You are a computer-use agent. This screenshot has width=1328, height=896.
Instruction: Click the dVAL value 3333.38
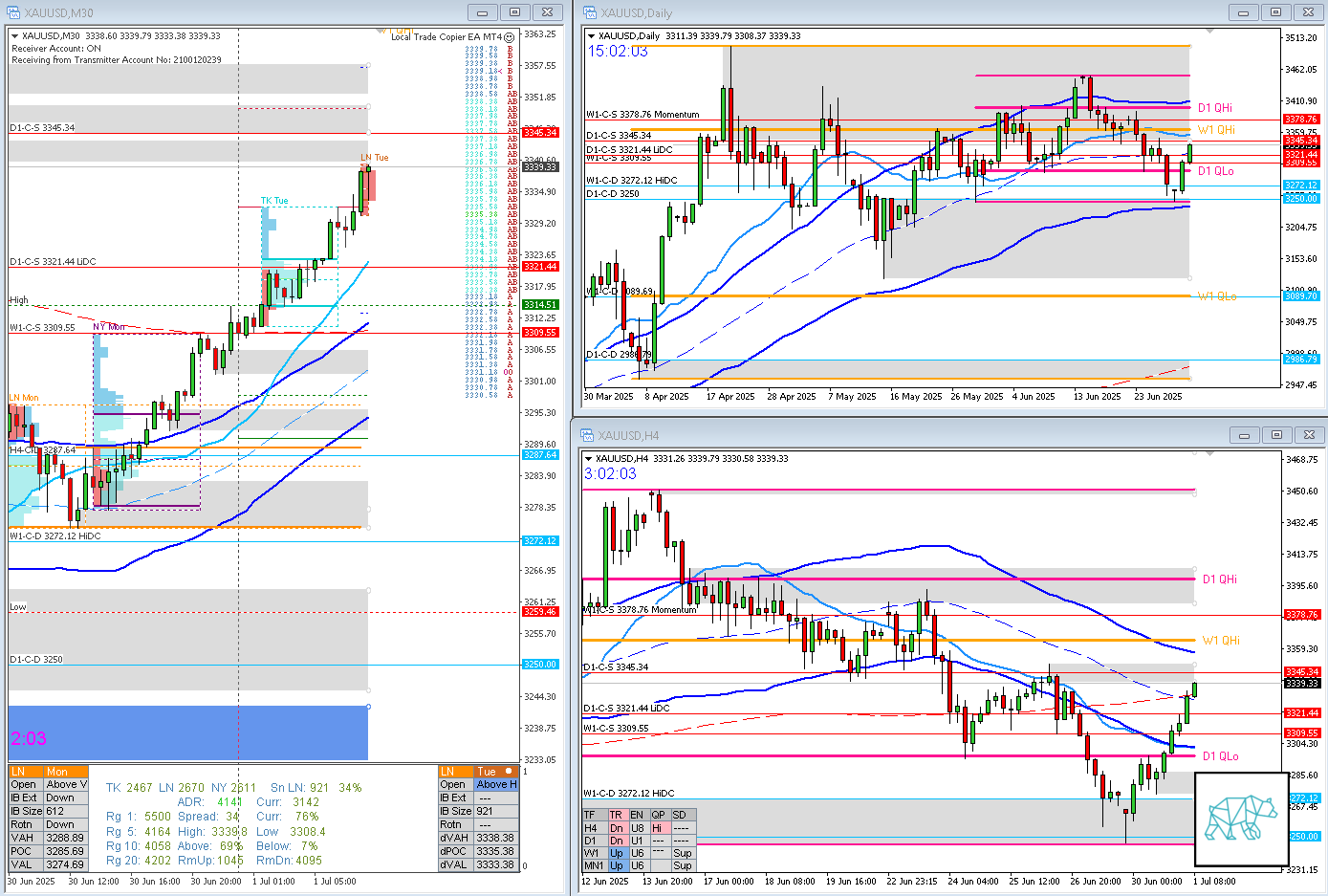pyautogui.click(x=496, y=864)
